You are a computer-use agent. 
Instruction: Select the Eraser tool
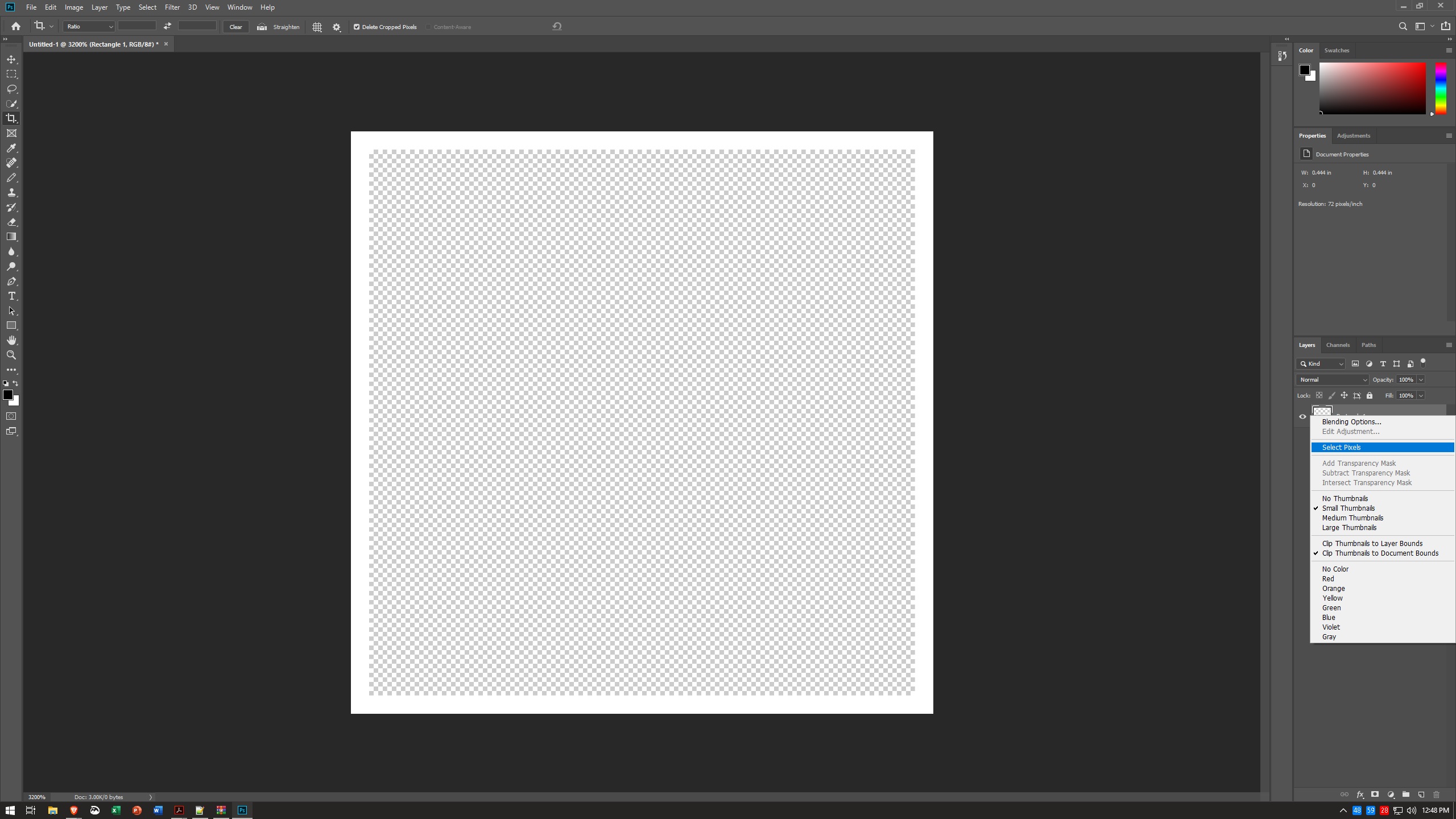click(11, 222)
